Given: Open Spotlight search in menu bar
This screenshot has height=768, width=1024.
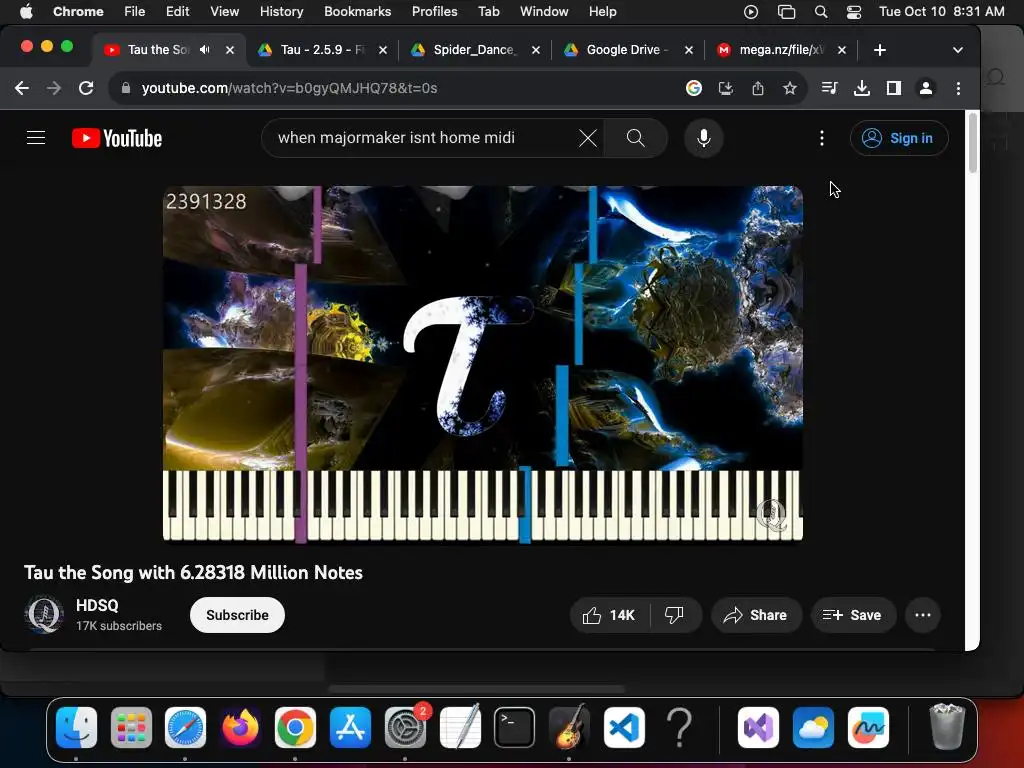Looking at the screenshot, I should [821, 11].
